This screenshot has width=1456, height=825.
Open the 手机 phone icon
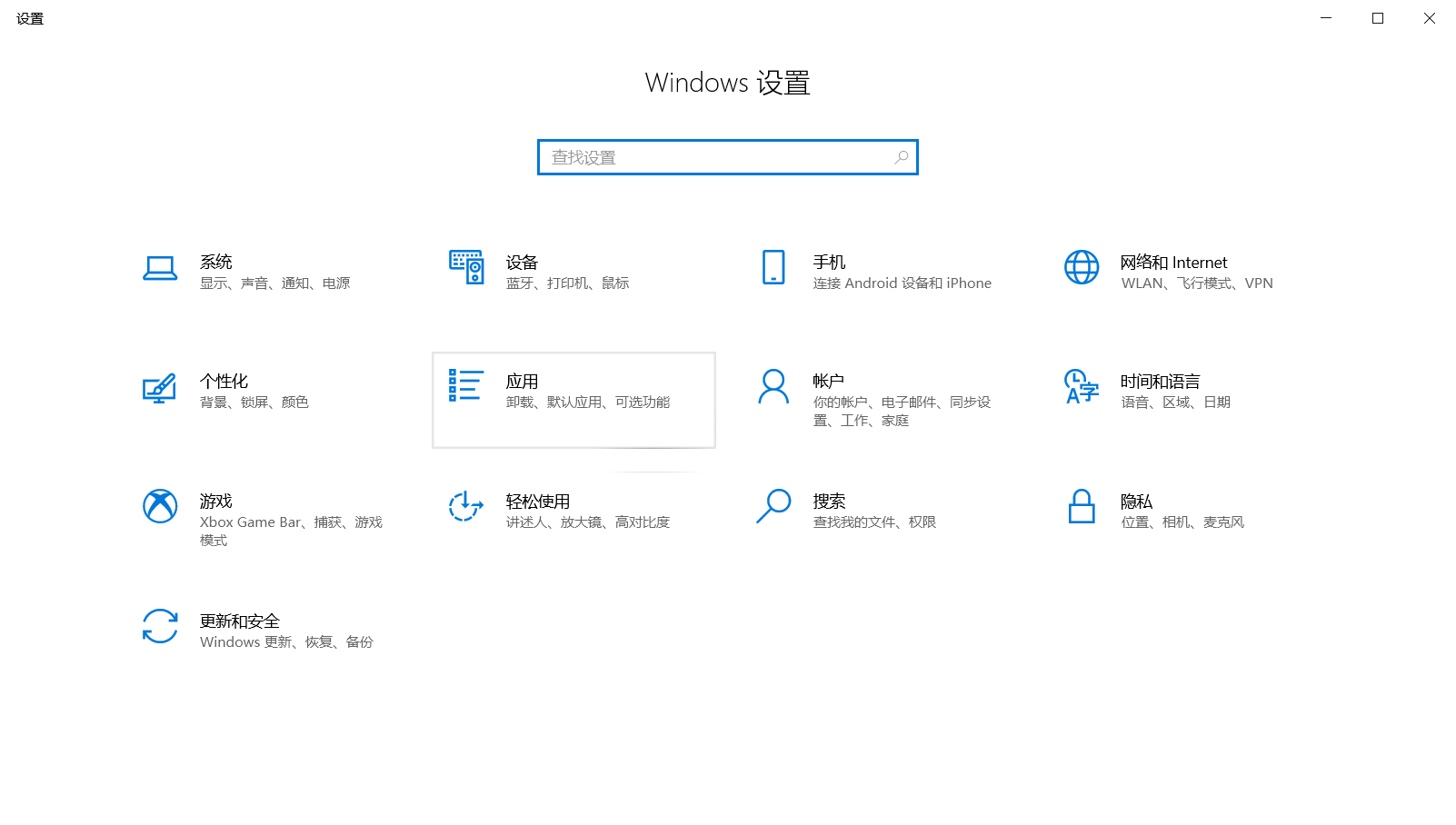[x=773, y=267]
